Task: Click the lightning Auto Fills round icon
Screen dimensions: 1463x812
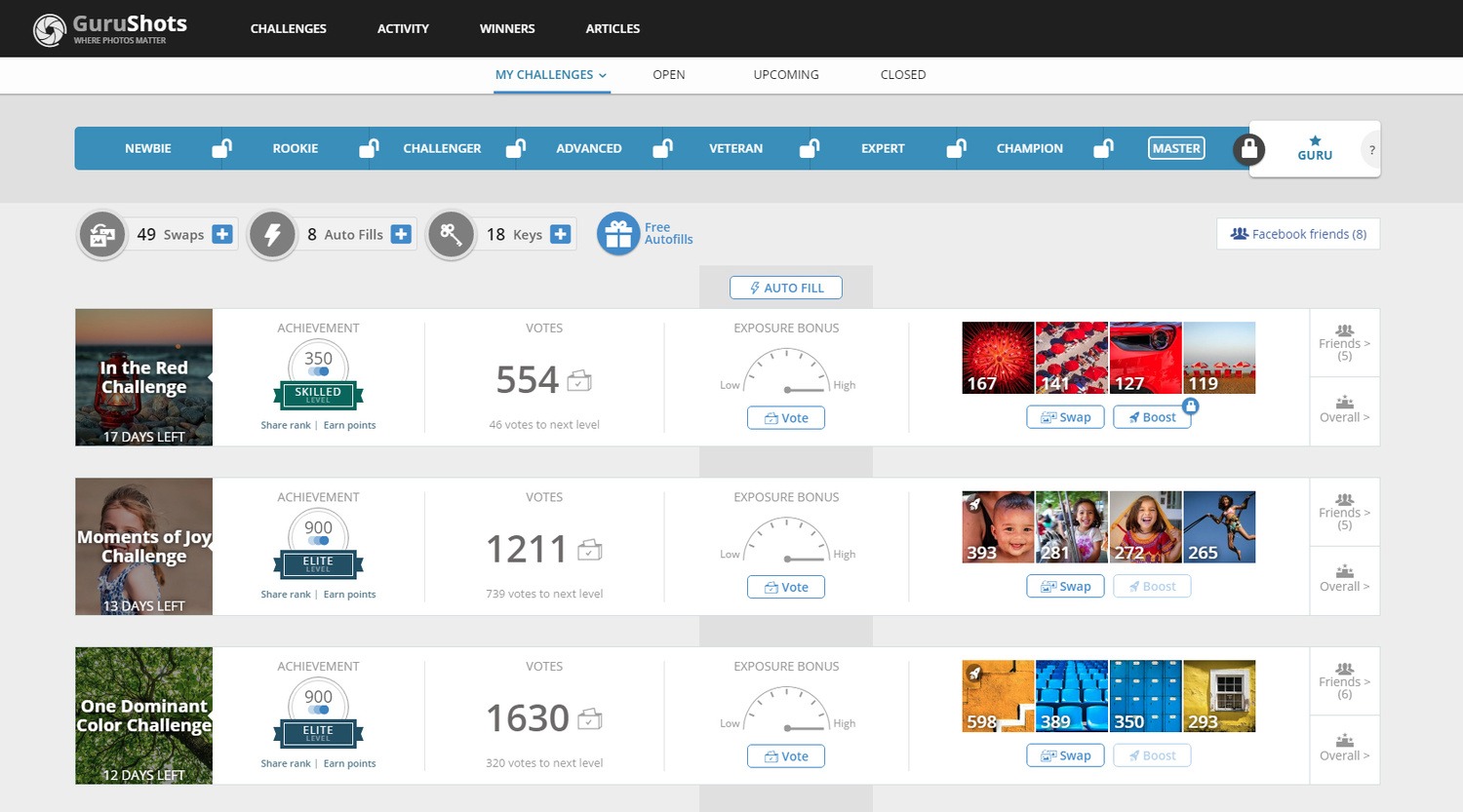Action: pyautogui.click(x=272, y=234)
